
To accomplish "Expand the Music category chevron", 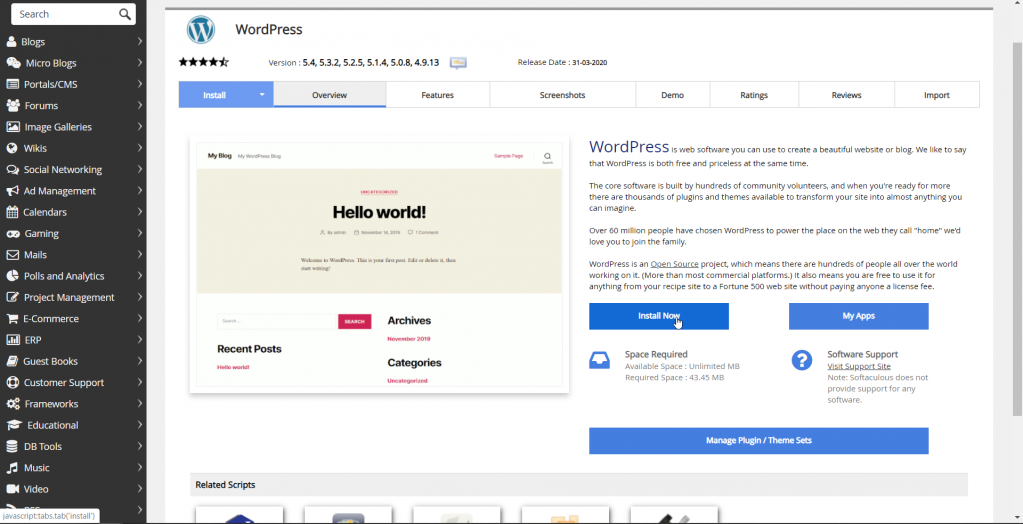I will [x=140, y=468].
